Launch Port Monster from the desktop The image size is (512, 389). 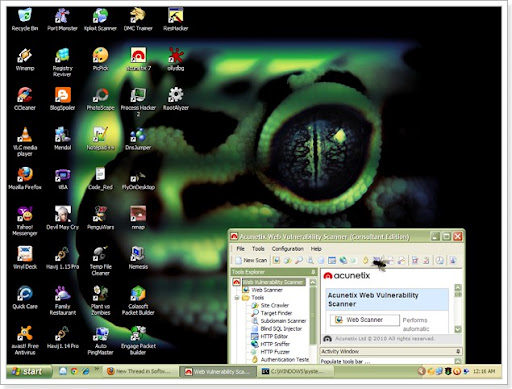[x=62, y=19]
